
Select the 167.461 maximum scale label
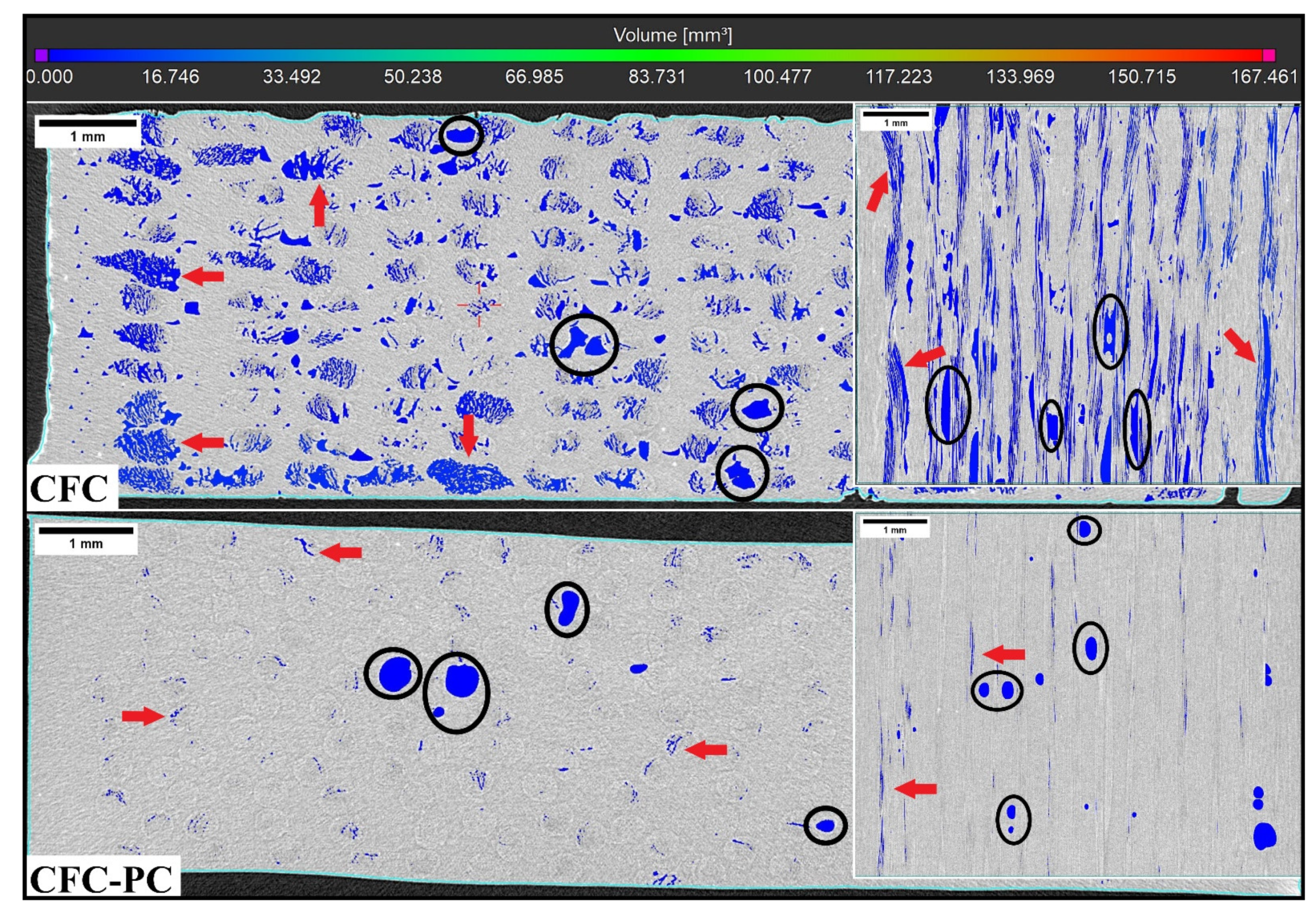tap(1264, 77)
